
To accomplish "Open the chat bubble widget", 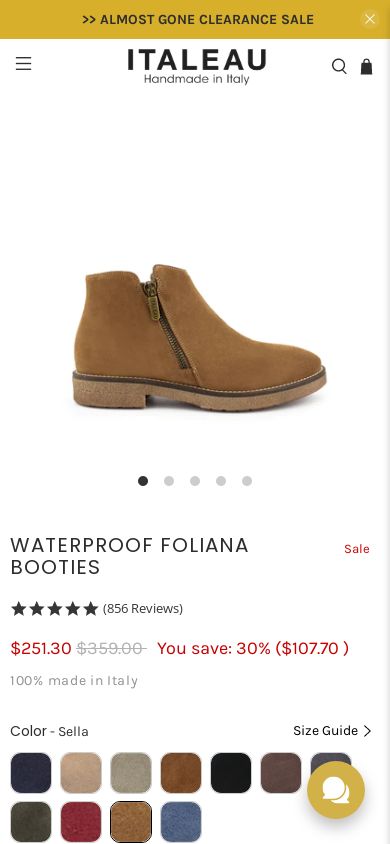I will point(336,790).
